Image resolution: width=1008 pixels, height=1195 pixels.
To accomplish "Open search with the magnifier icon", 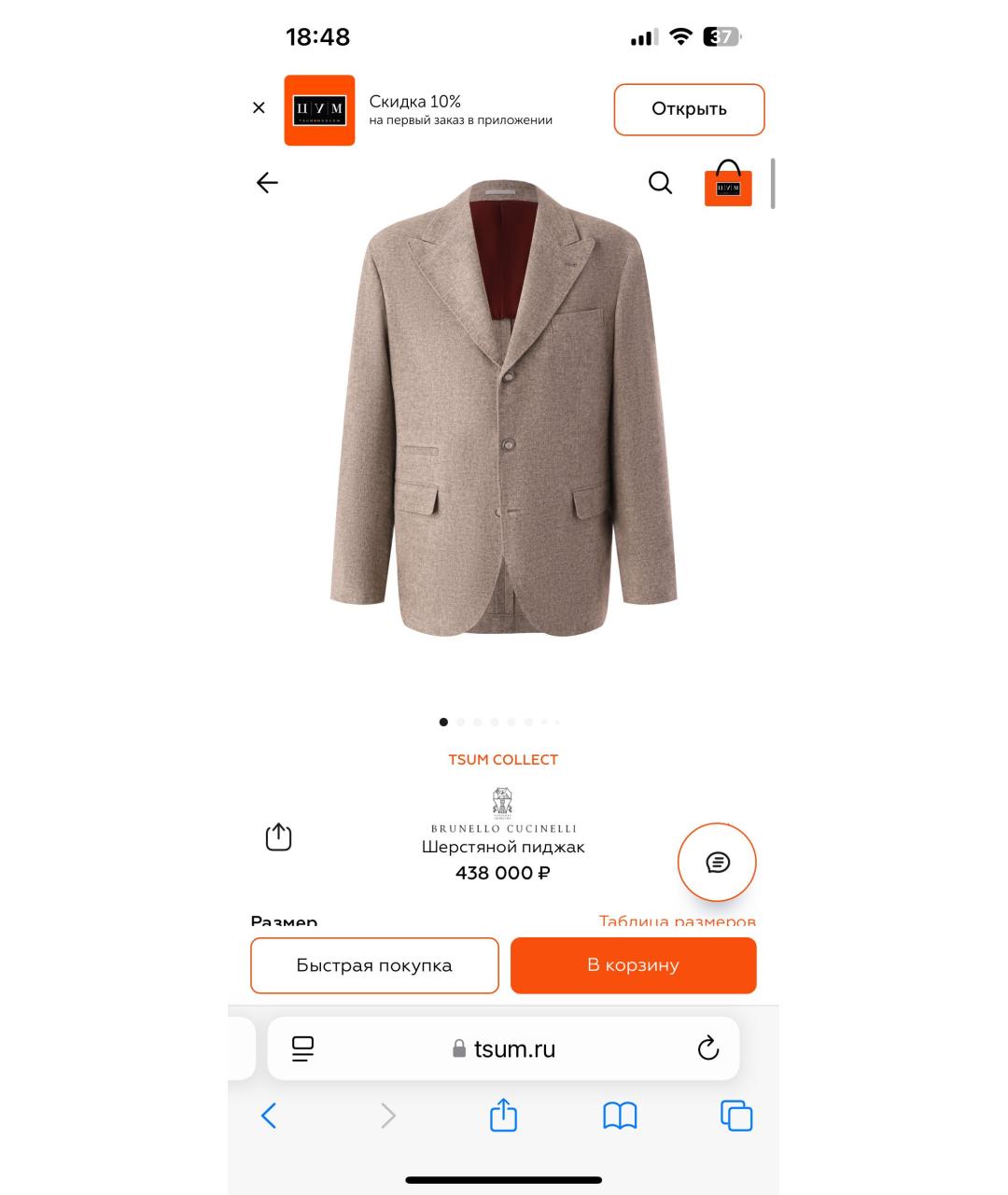I will [x=660, y=183].
